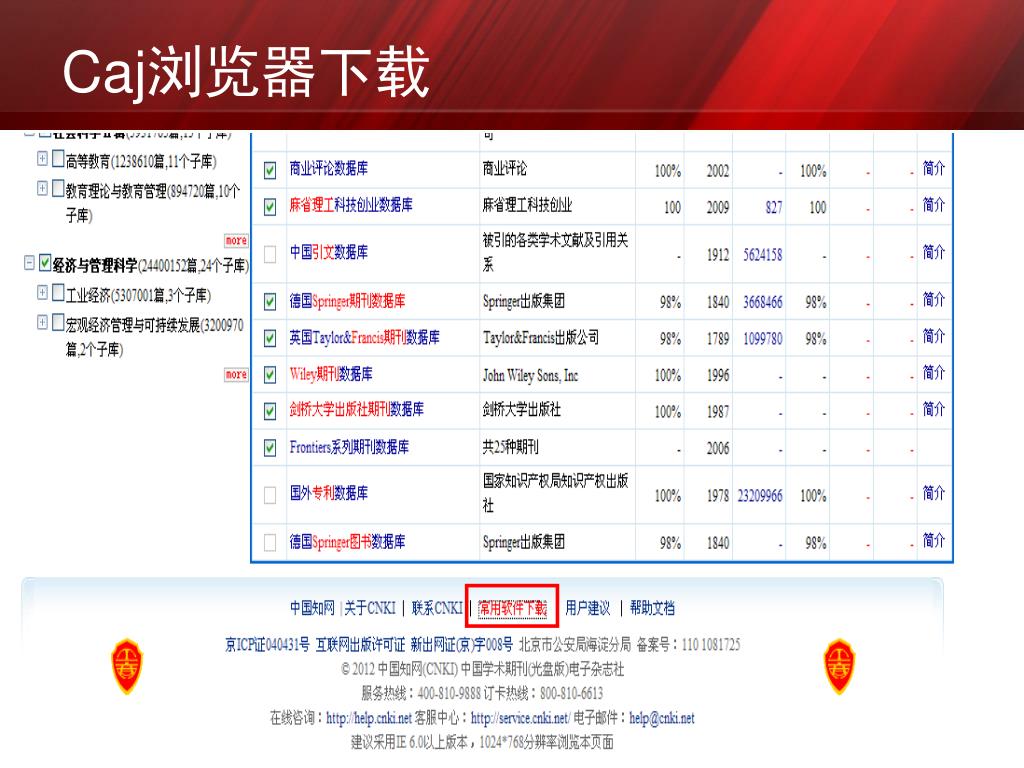The height and width of the screenshot is (768, 1024).
Task: Click the 京ICP证040431号 link
Action: 267,645
